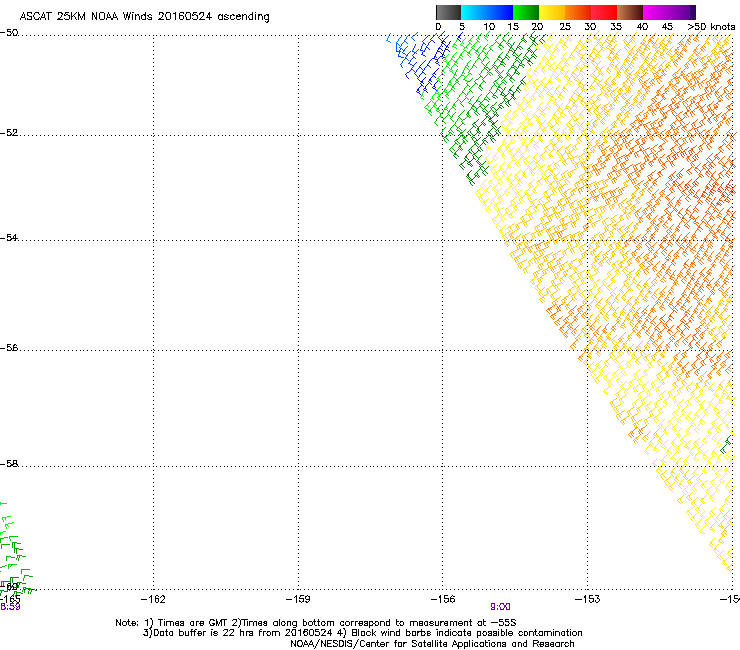
Task: Select the cyan-blue 5-15 knots color band
Action: tap(487, 12)
